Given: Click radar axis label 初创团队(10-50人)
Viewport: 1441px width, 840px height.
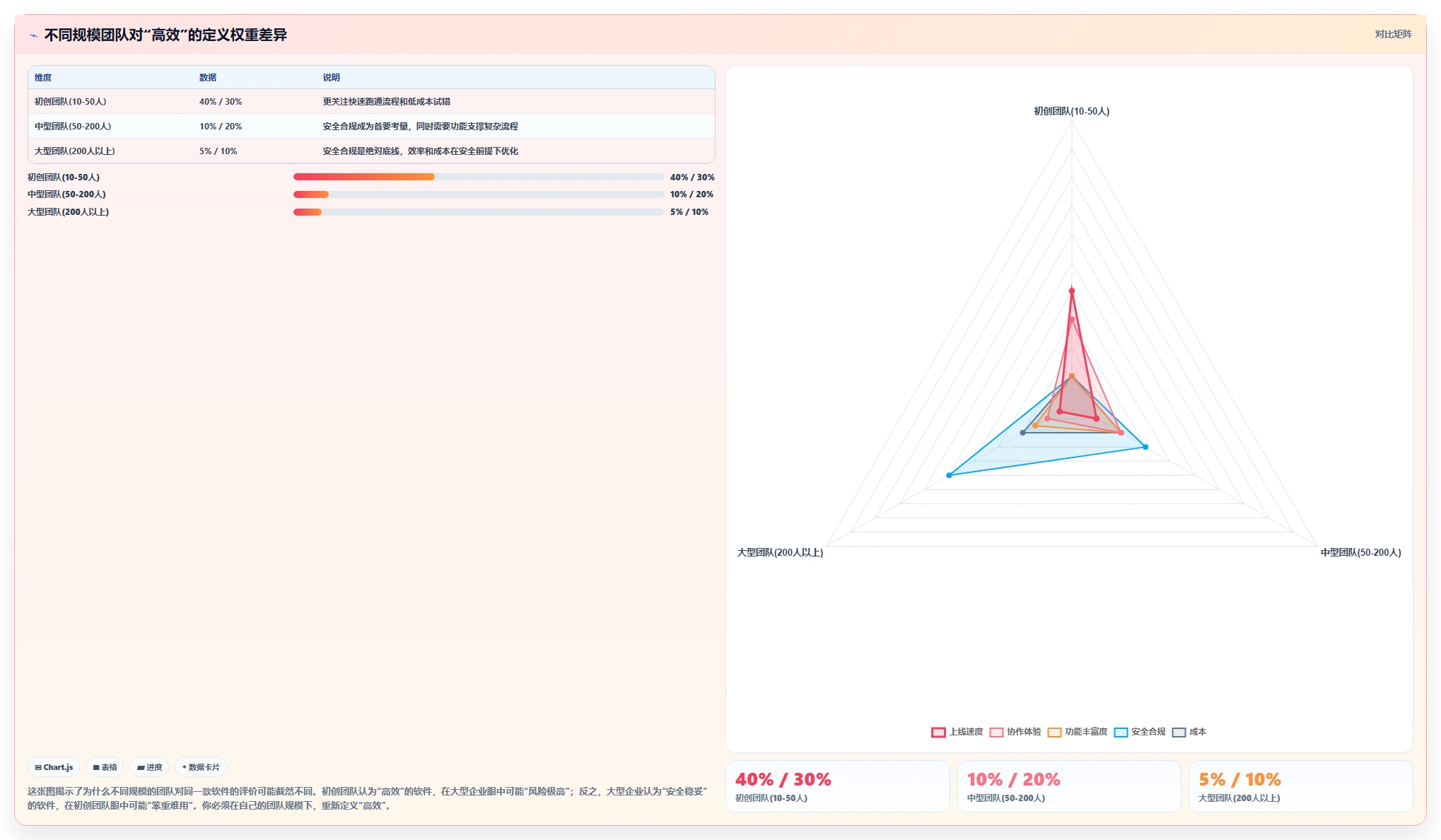Looking at the screenshot, I should point(1071,111).
